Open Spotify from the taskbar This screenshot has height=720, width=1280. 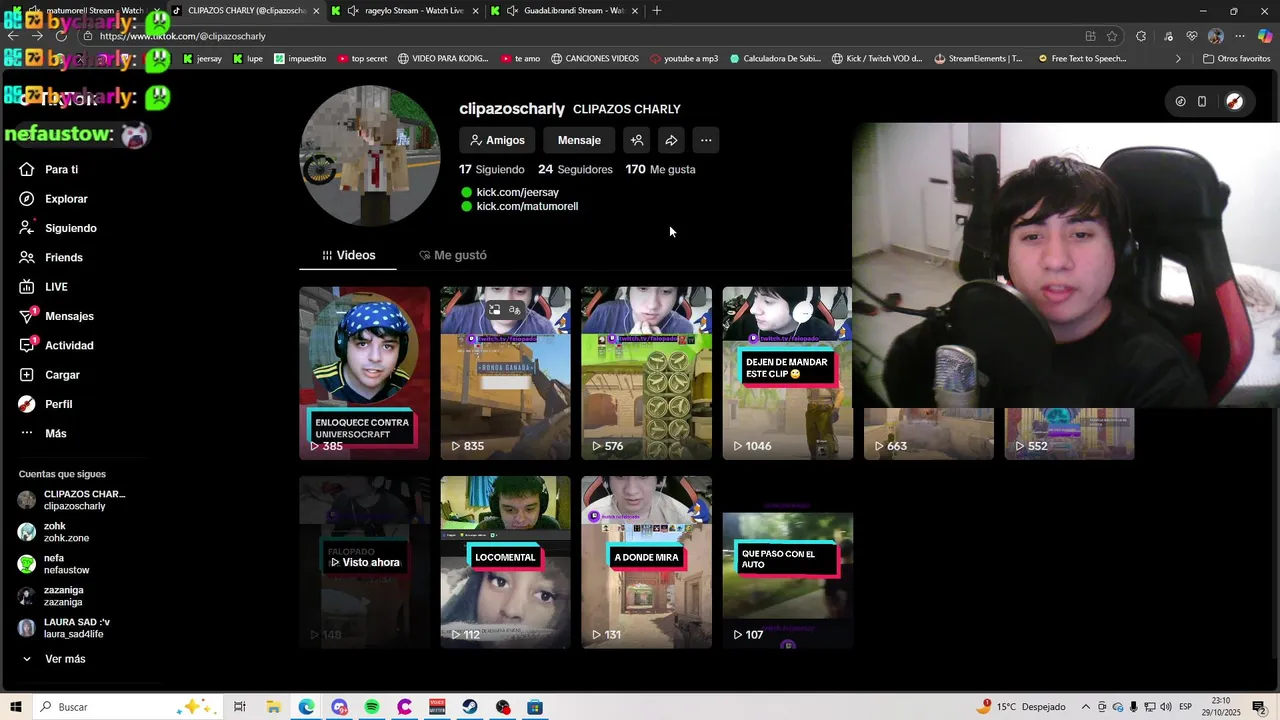(372, 707)
